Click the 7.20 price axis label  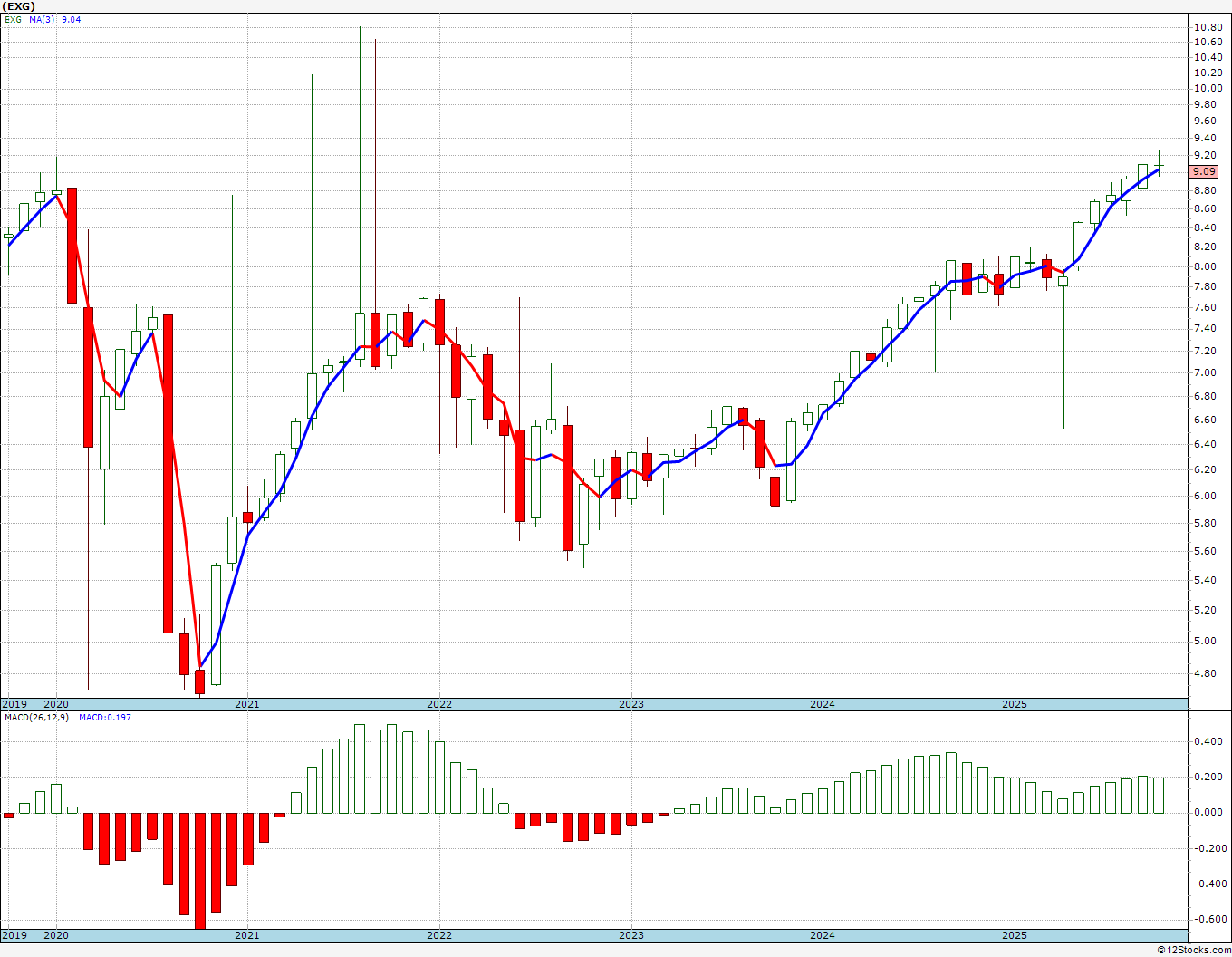1205,352
